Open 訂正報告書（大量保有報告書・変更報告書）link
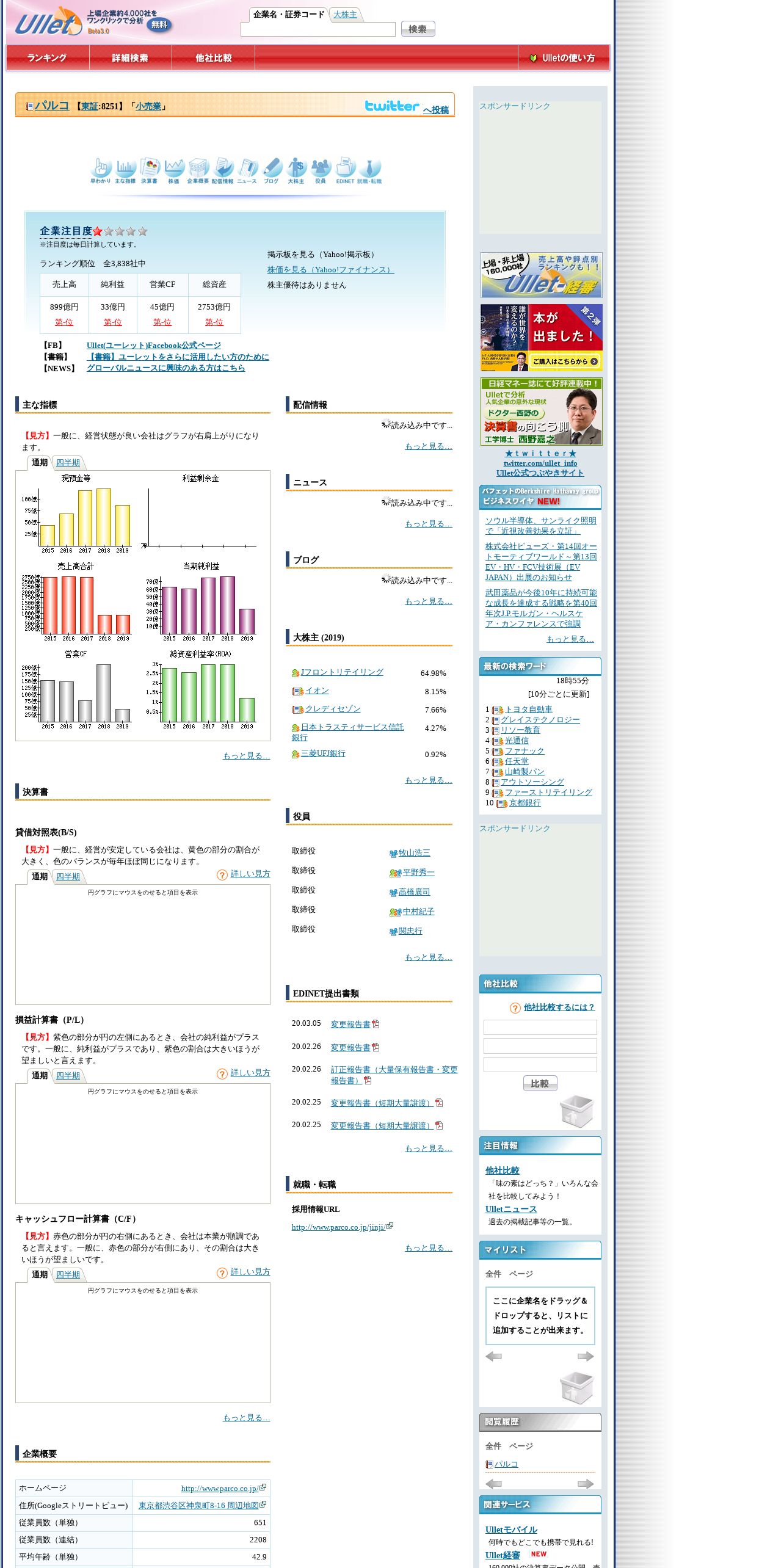Viewport: 784px width, 1568px height. point(394,1075)
